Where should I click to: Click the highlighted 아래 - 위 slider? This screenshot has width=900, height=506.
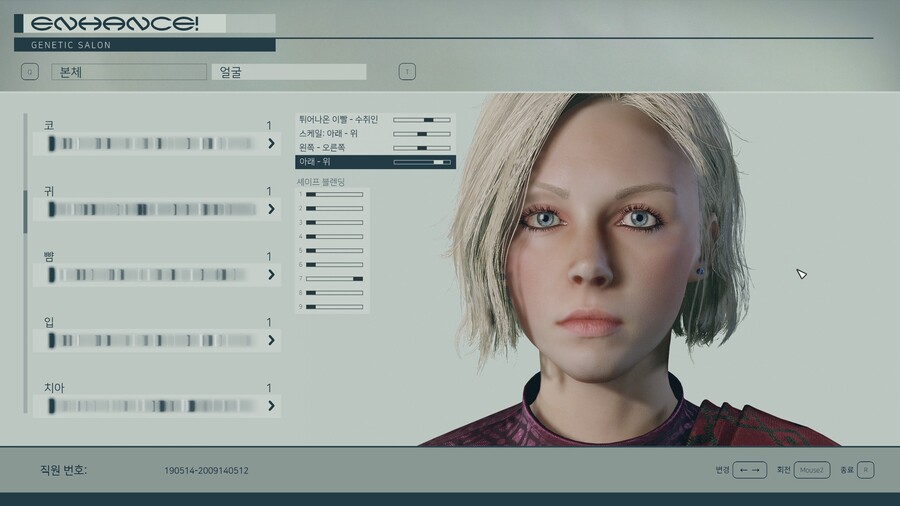point(421,162)
